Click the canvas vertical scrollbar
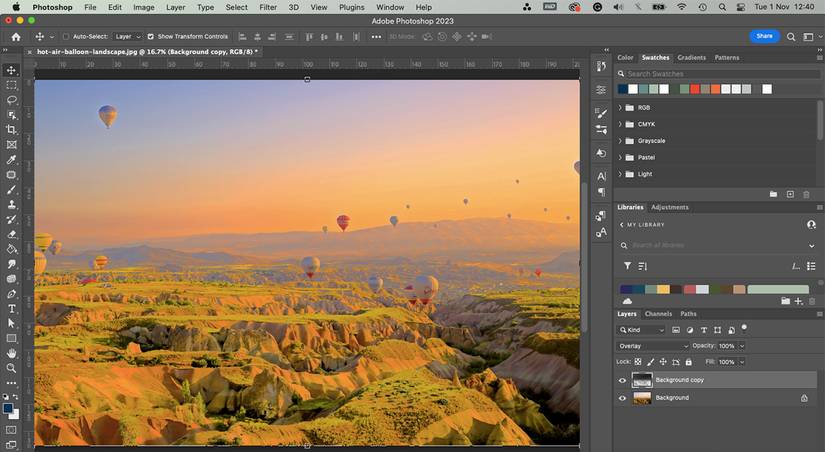Image resolution: width=825 pixels, height=452 pixels. (583, 257)
